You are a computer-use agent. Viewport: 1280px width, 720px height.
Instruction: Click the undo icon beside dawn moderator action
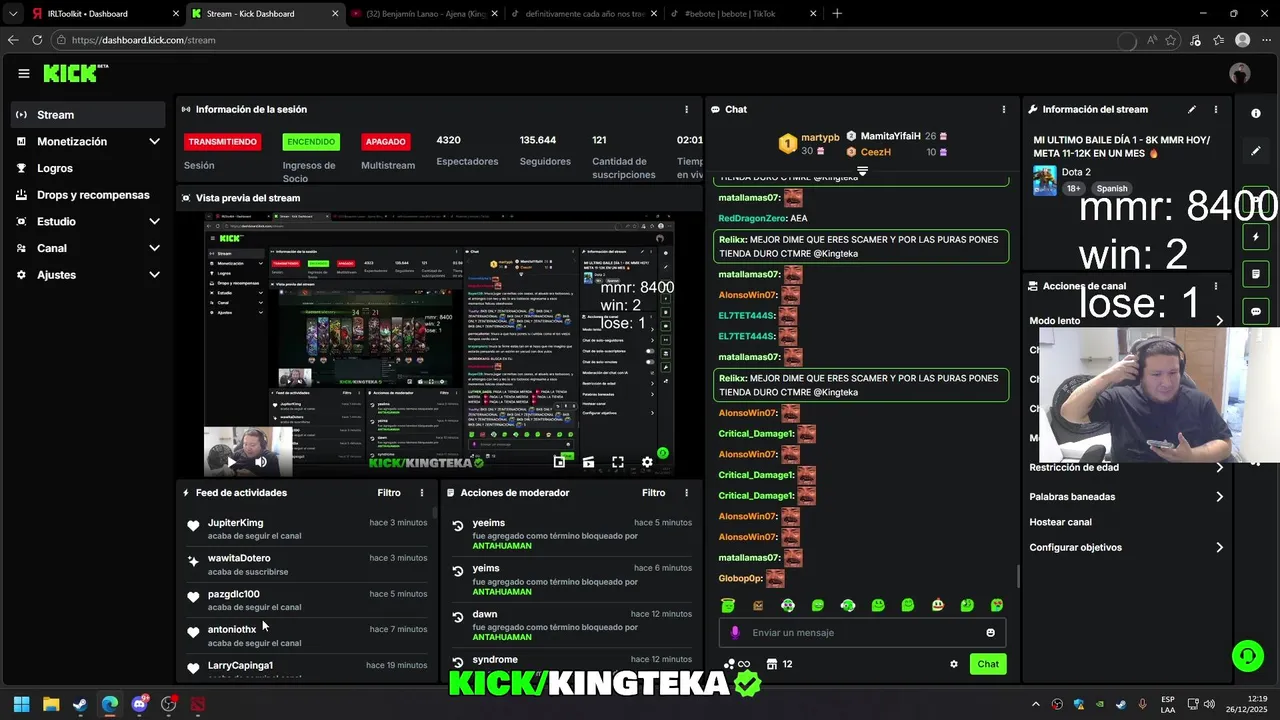tap(458, 616)
